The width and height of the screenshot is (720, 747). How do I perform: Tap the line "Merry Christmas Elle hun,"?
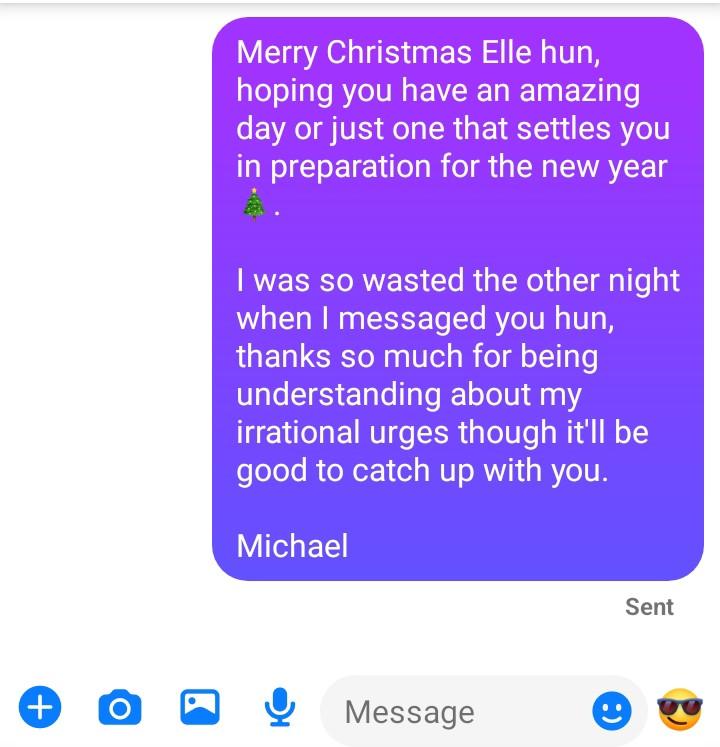[418, 52]
